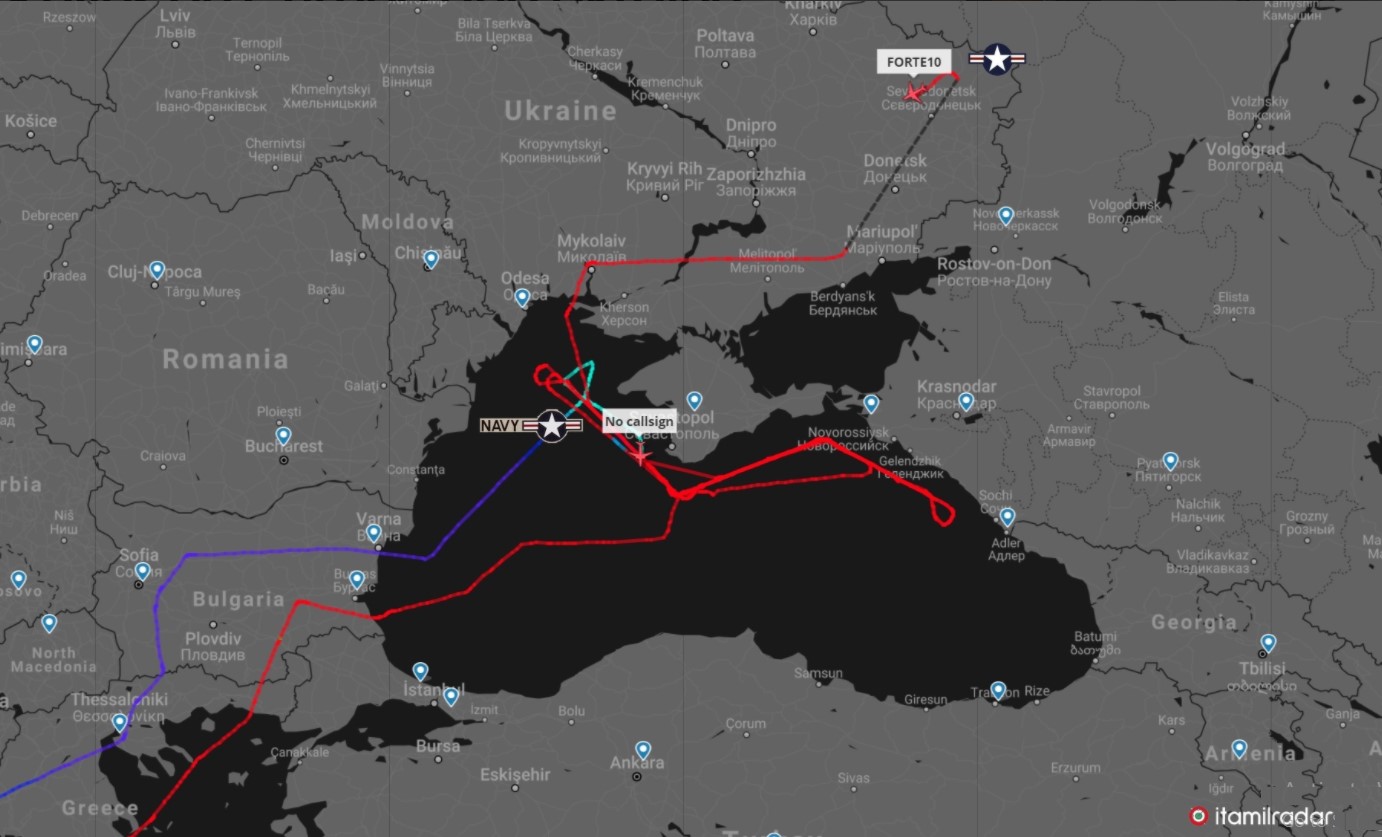Select the 'Bursa' city label
The height and width of the screenshot is (837, 1382).
click(438, 746)
